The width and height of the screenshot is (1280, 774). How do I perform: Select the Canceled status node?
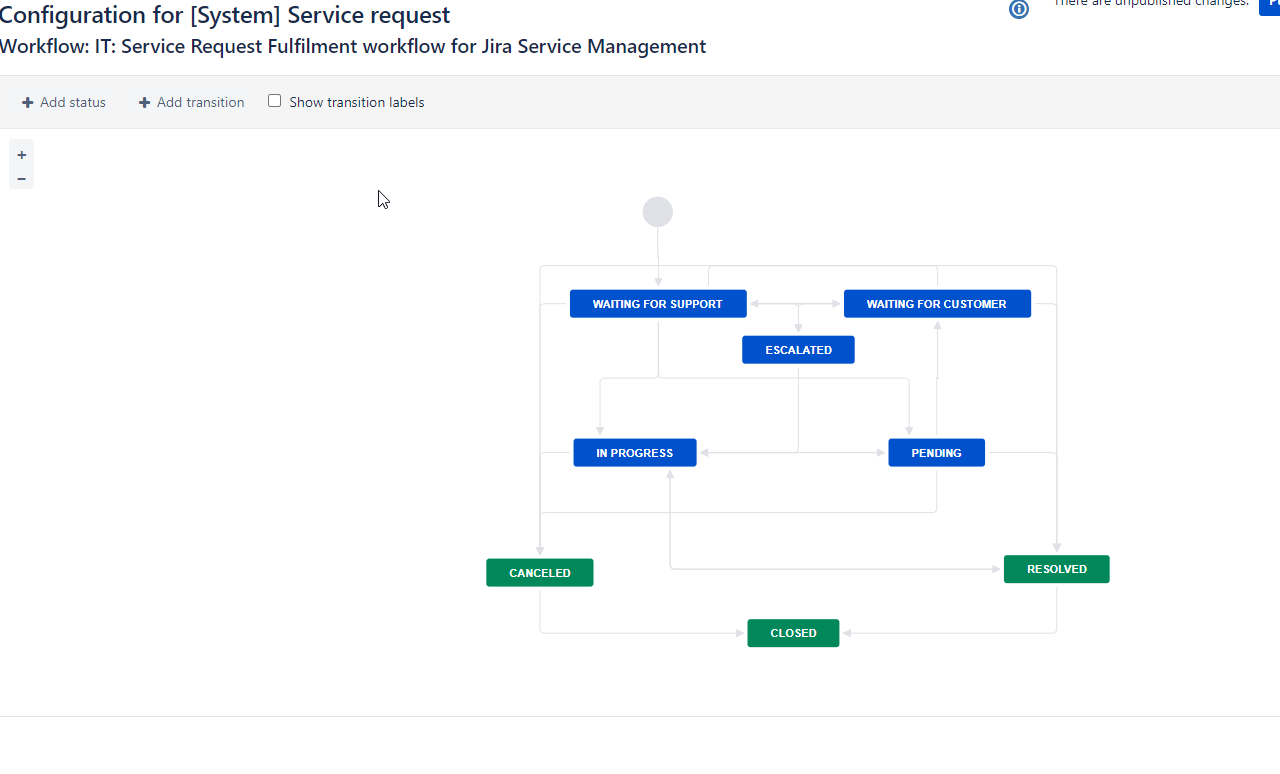coord(540,573)
